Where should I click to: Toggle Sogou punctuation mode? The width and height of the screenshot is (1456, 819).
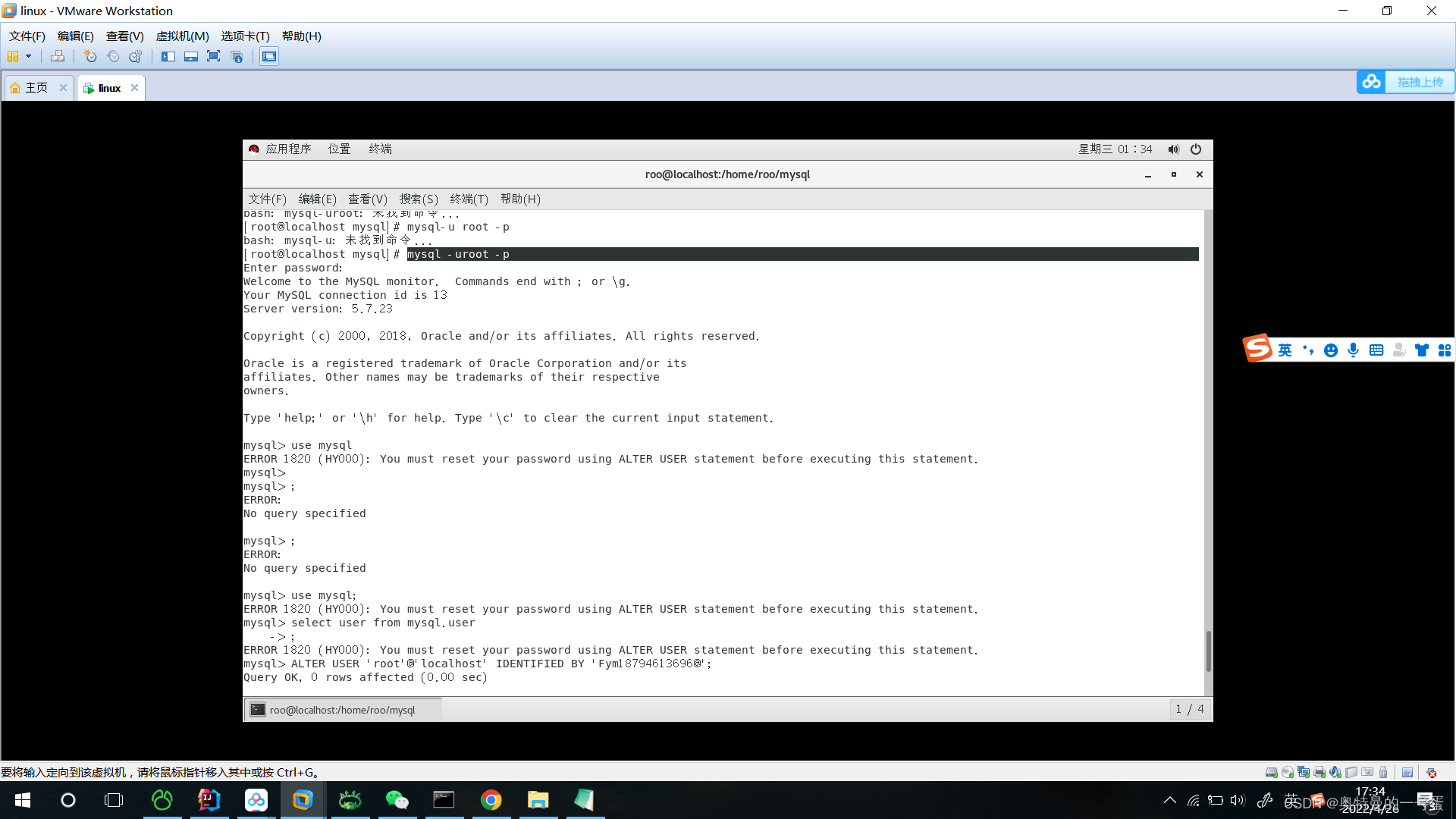1308,350
